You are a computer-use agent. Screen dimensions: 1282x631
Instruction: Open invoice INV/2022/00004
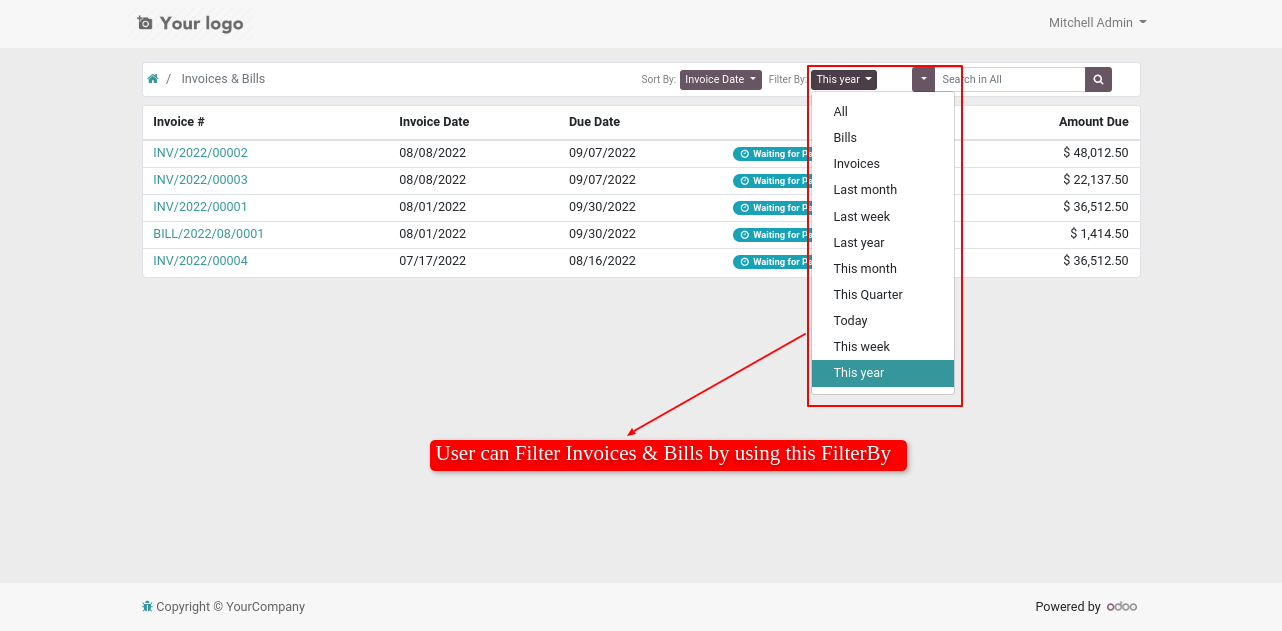point(200,261)
